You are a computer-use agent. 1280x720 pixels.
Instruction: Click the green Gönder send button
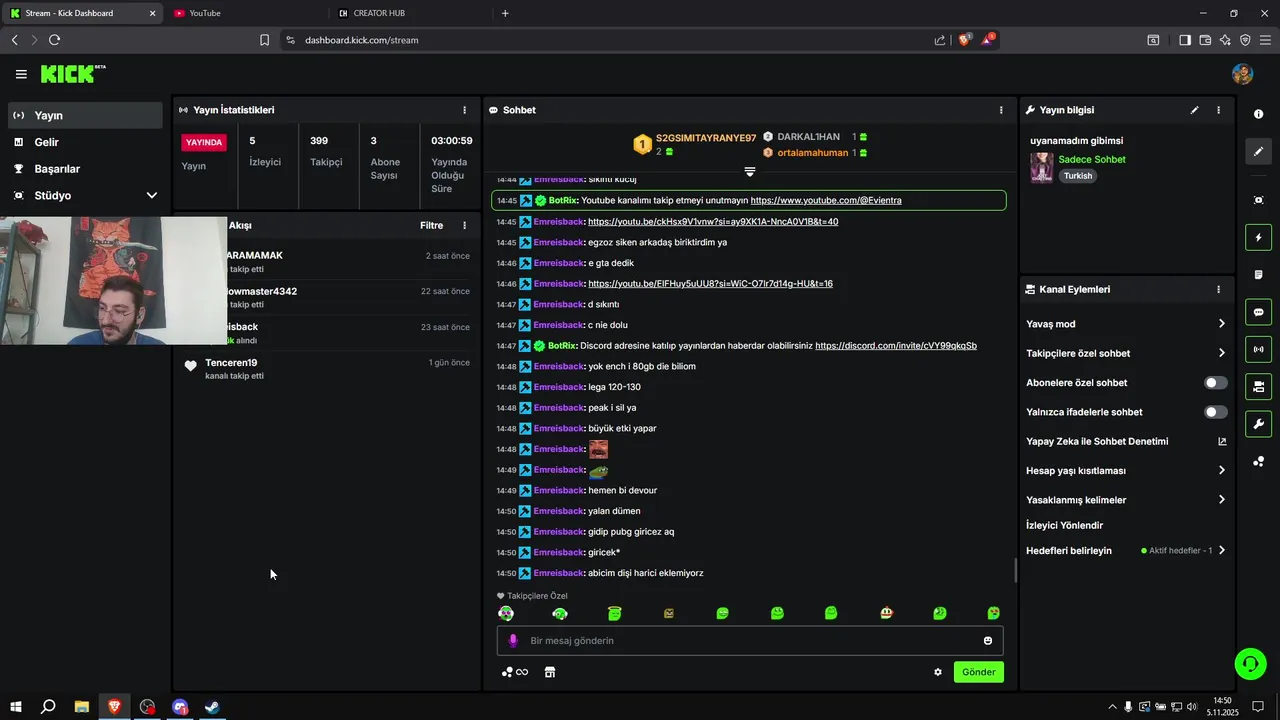(978, 672)
